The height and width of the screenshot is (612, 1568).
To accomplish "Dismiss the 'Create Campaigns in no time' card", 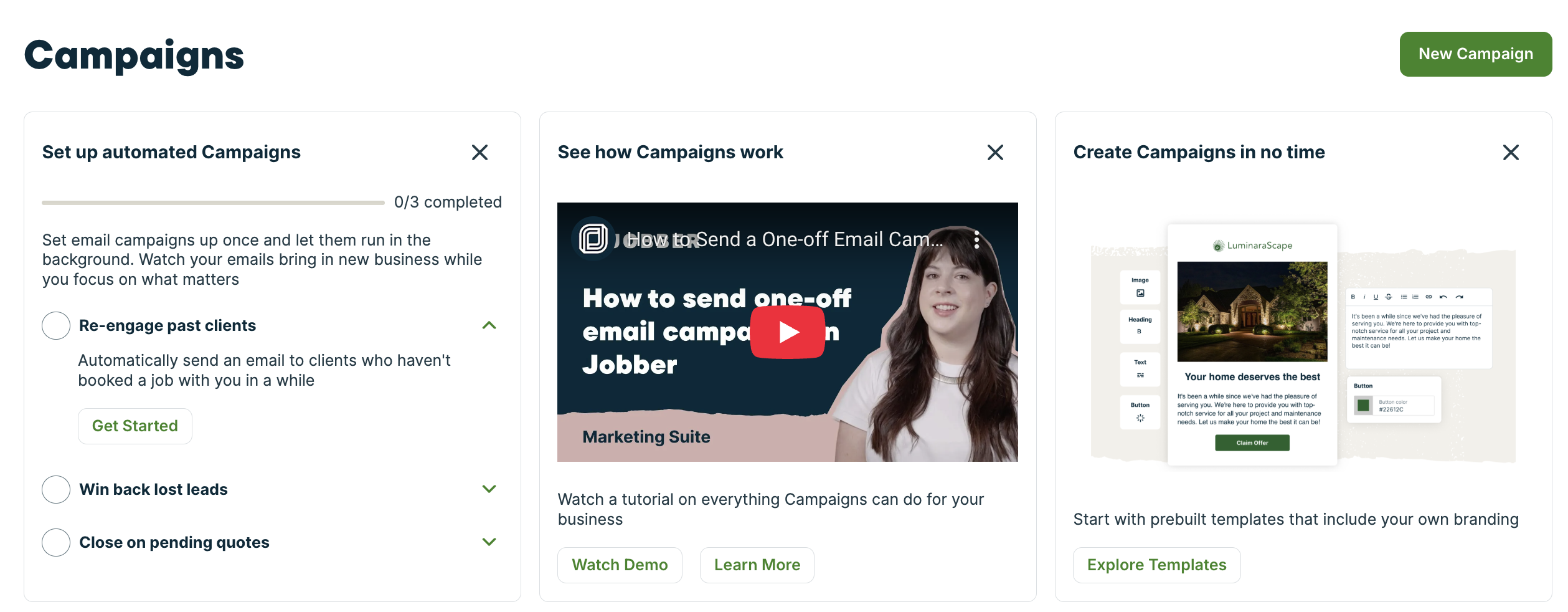I will point(1511,153).
